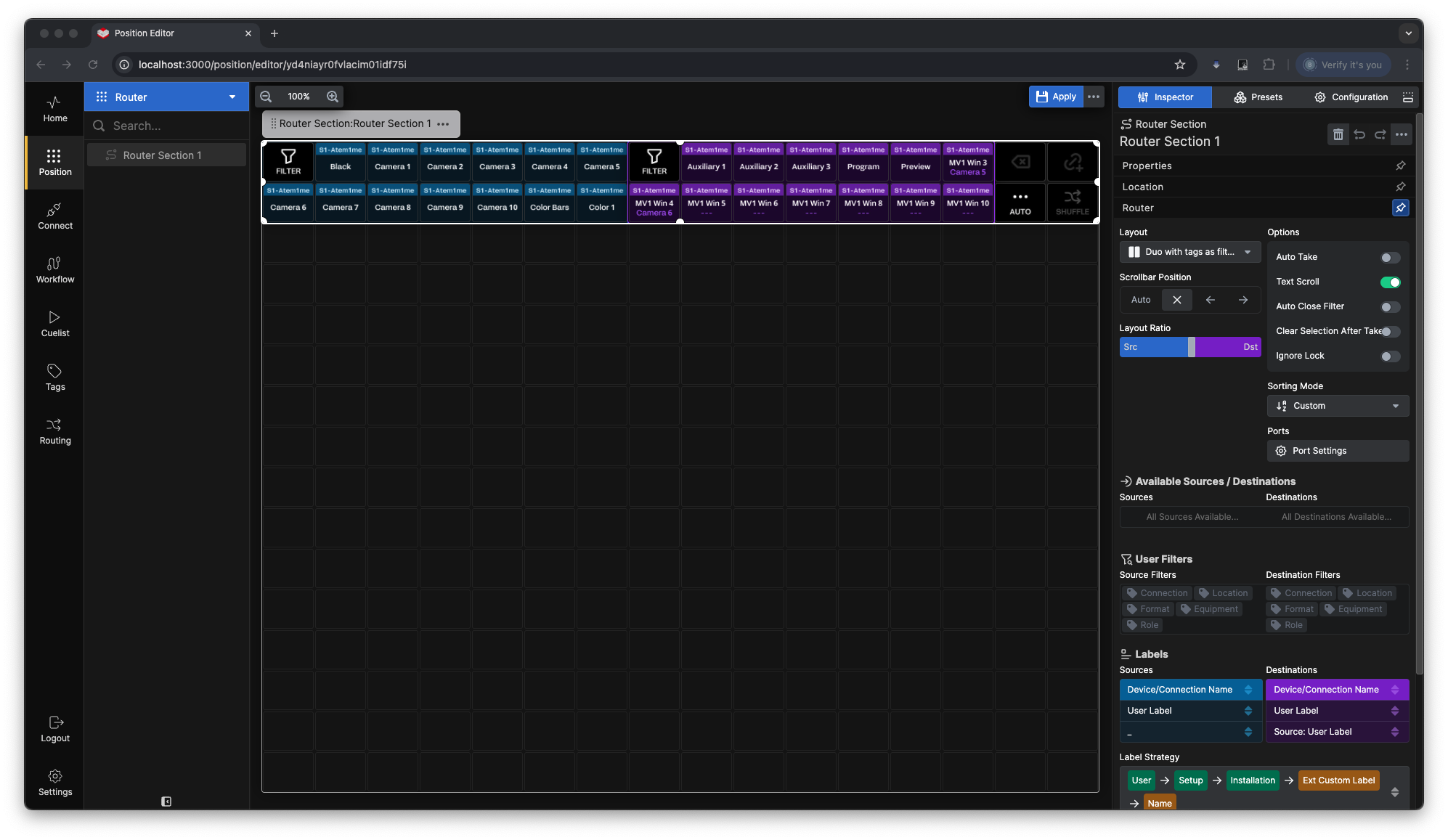Click the zoom in magnifier icon
1448x840 pixels.
pyautogui.click(x=333, y=97)
